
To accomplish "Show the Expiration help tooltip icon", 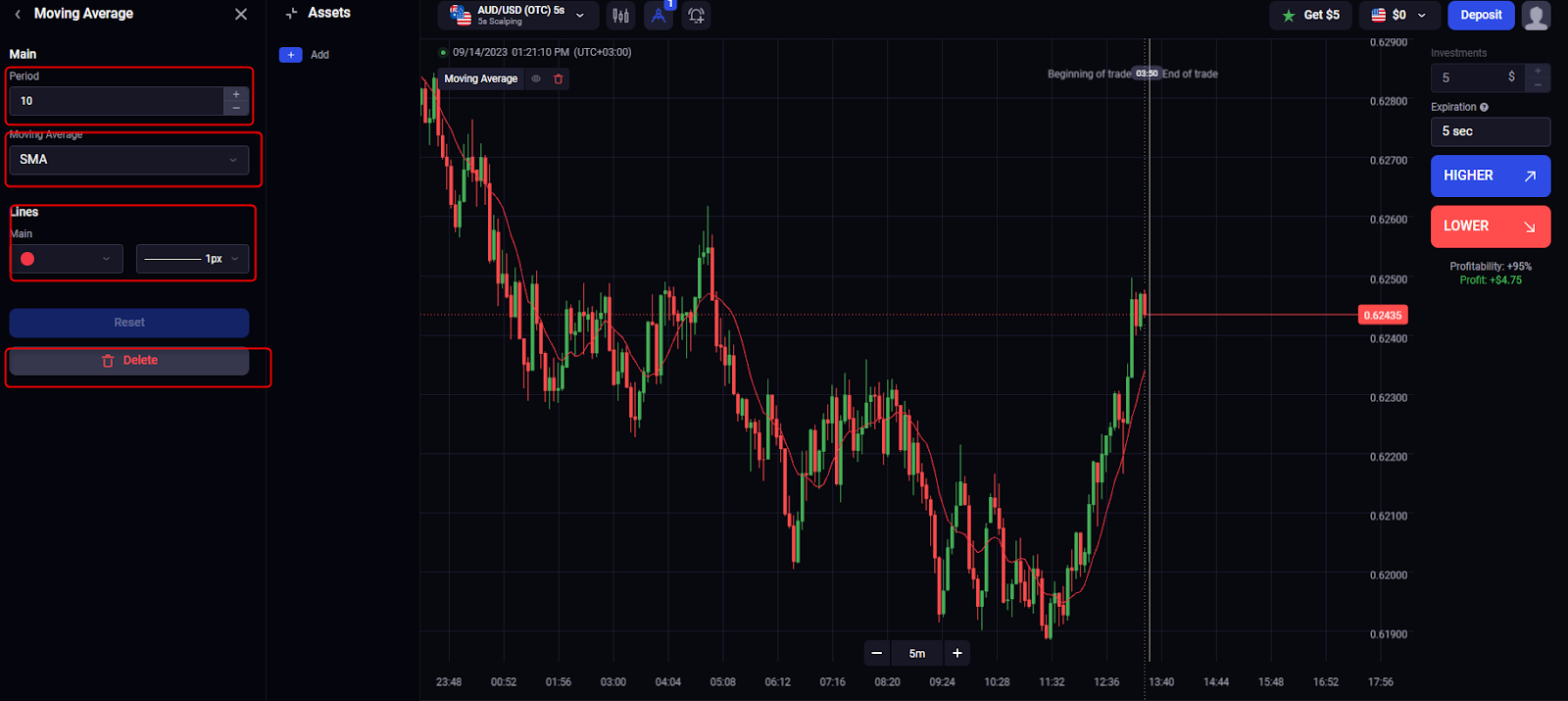I will tap(1484, 108).
